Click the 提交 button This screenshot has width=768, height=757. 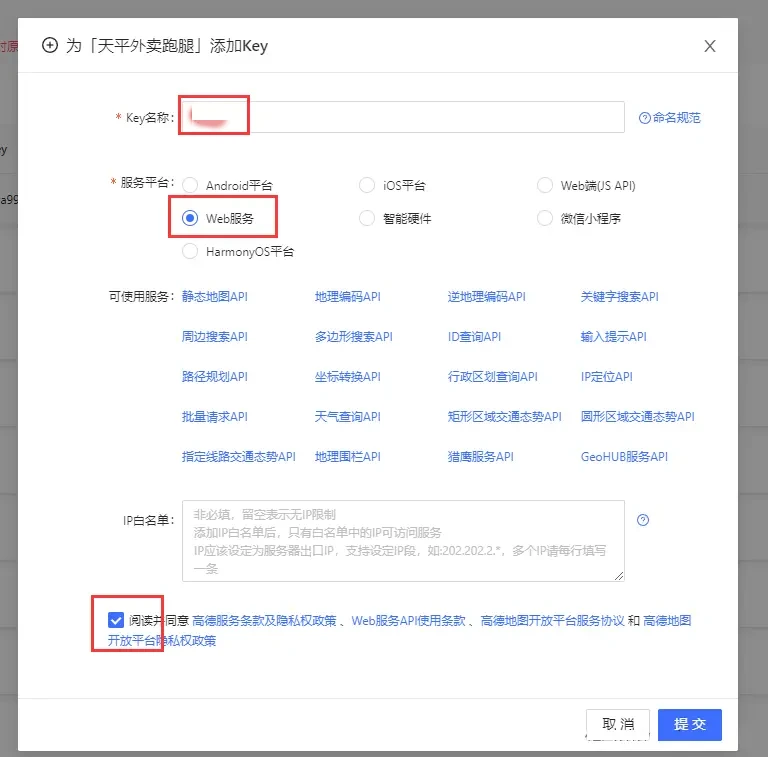690,724
